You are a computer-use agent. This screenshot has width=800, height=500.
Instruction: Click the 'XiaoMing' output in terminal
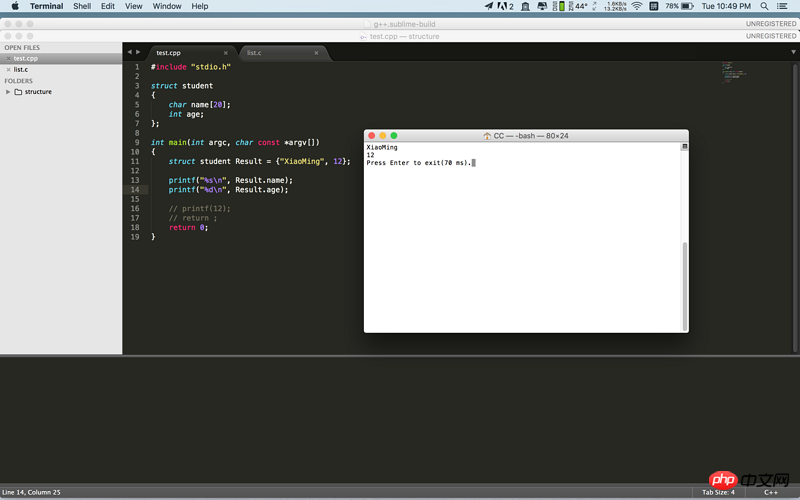382,147
